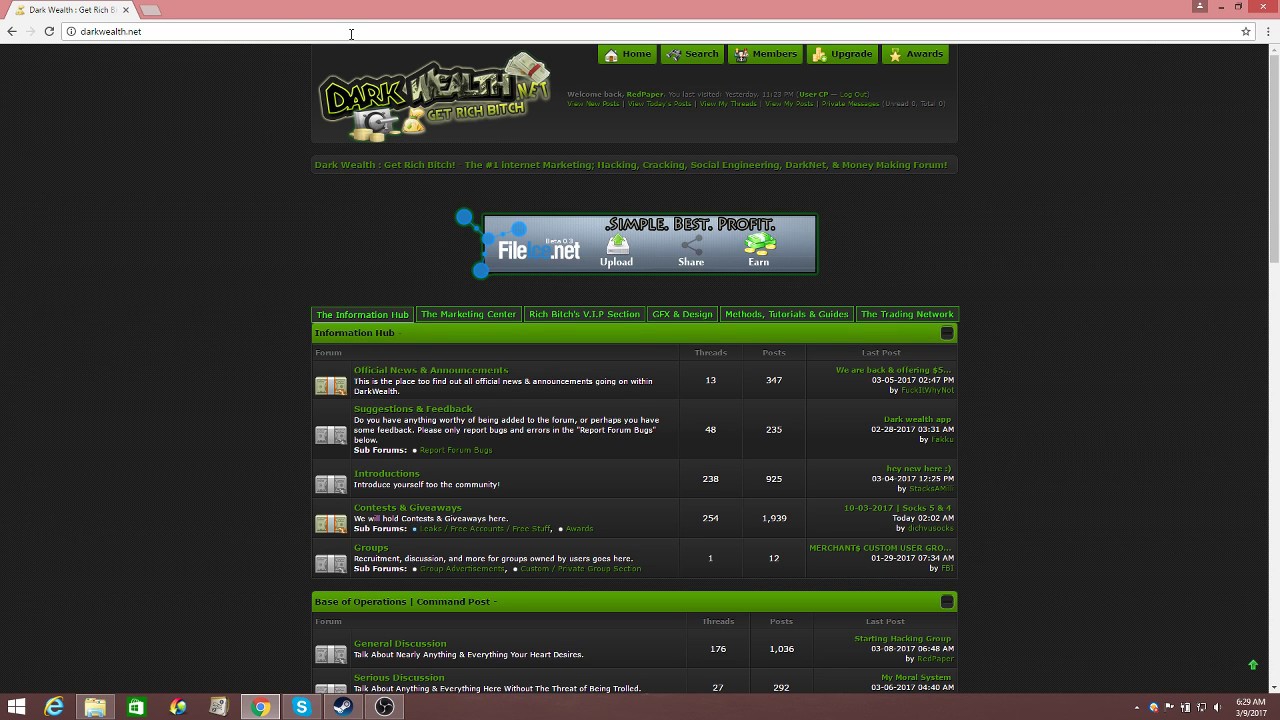Switch to The Marketing Center tab
The image size is (1280, 720).
tap(468, 314)
